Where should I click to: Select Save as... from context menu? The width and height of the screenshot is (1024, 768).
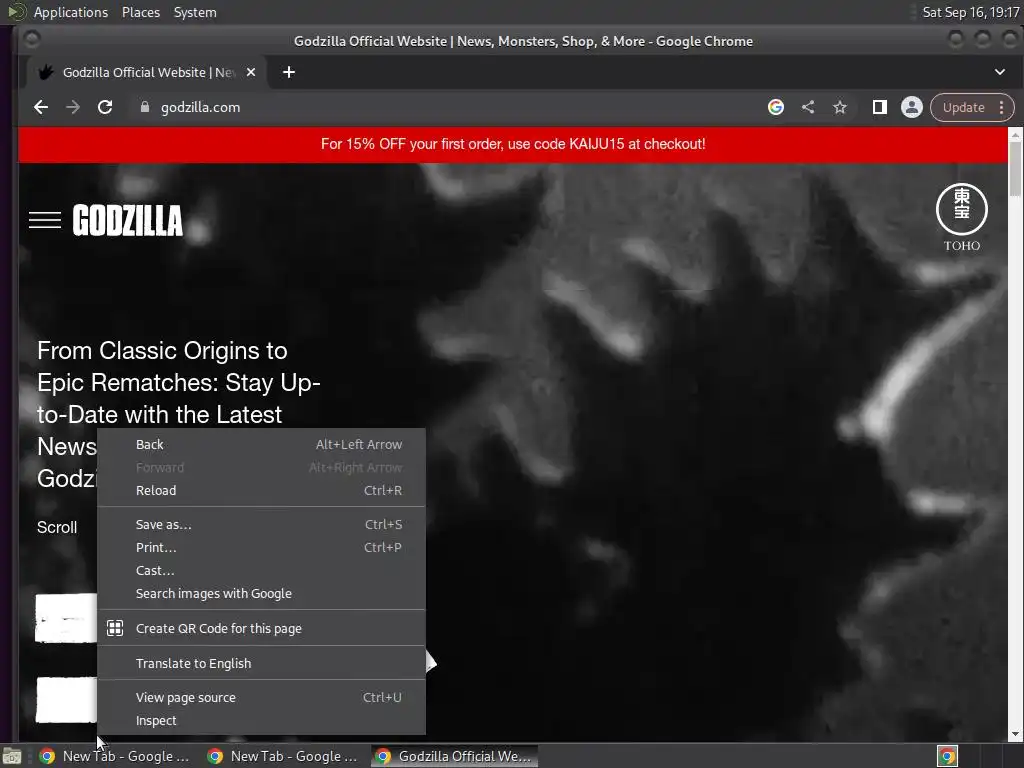click(261, 524)
